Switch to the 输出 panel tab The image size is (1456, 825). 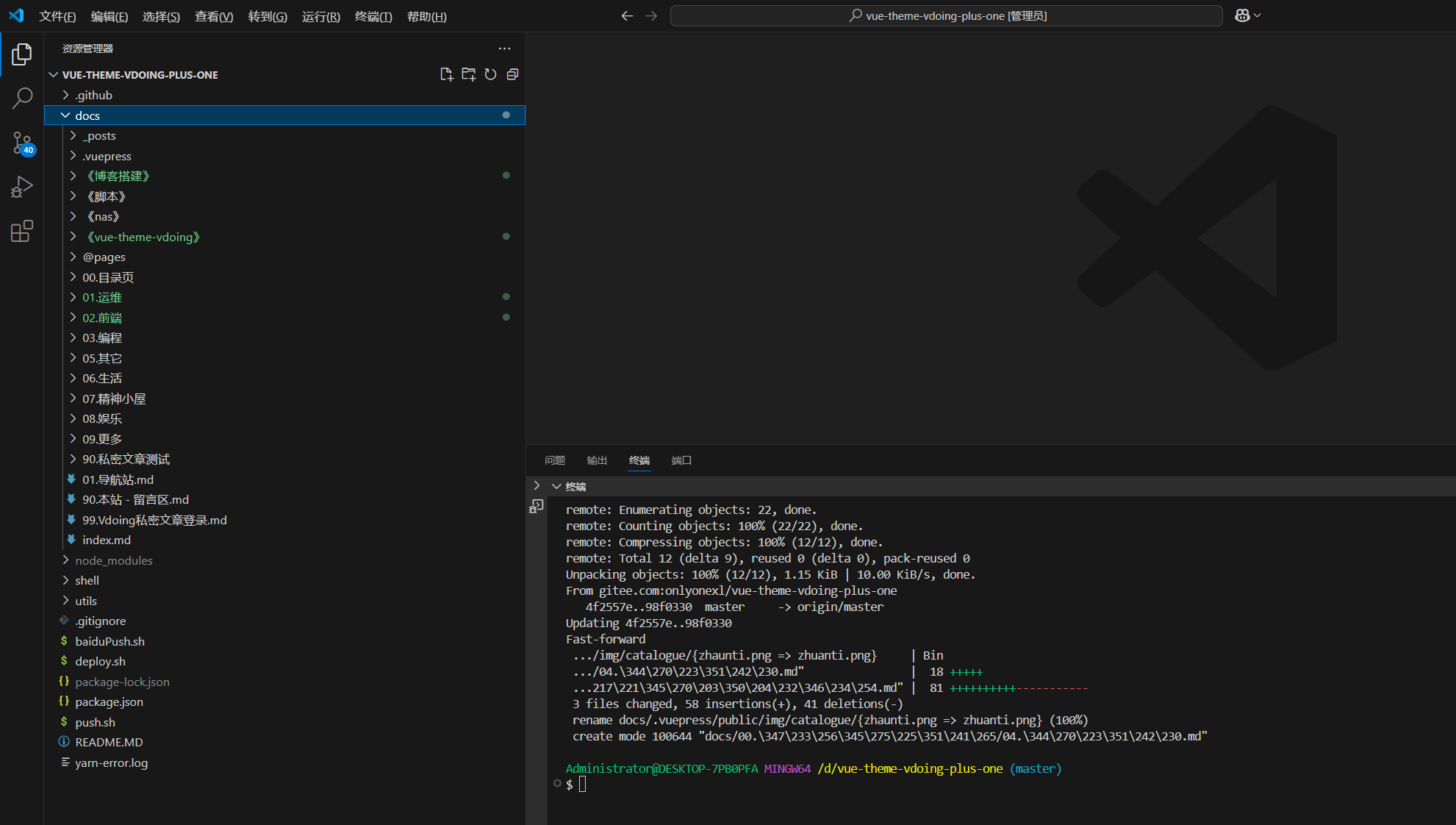tap(597, 460)
